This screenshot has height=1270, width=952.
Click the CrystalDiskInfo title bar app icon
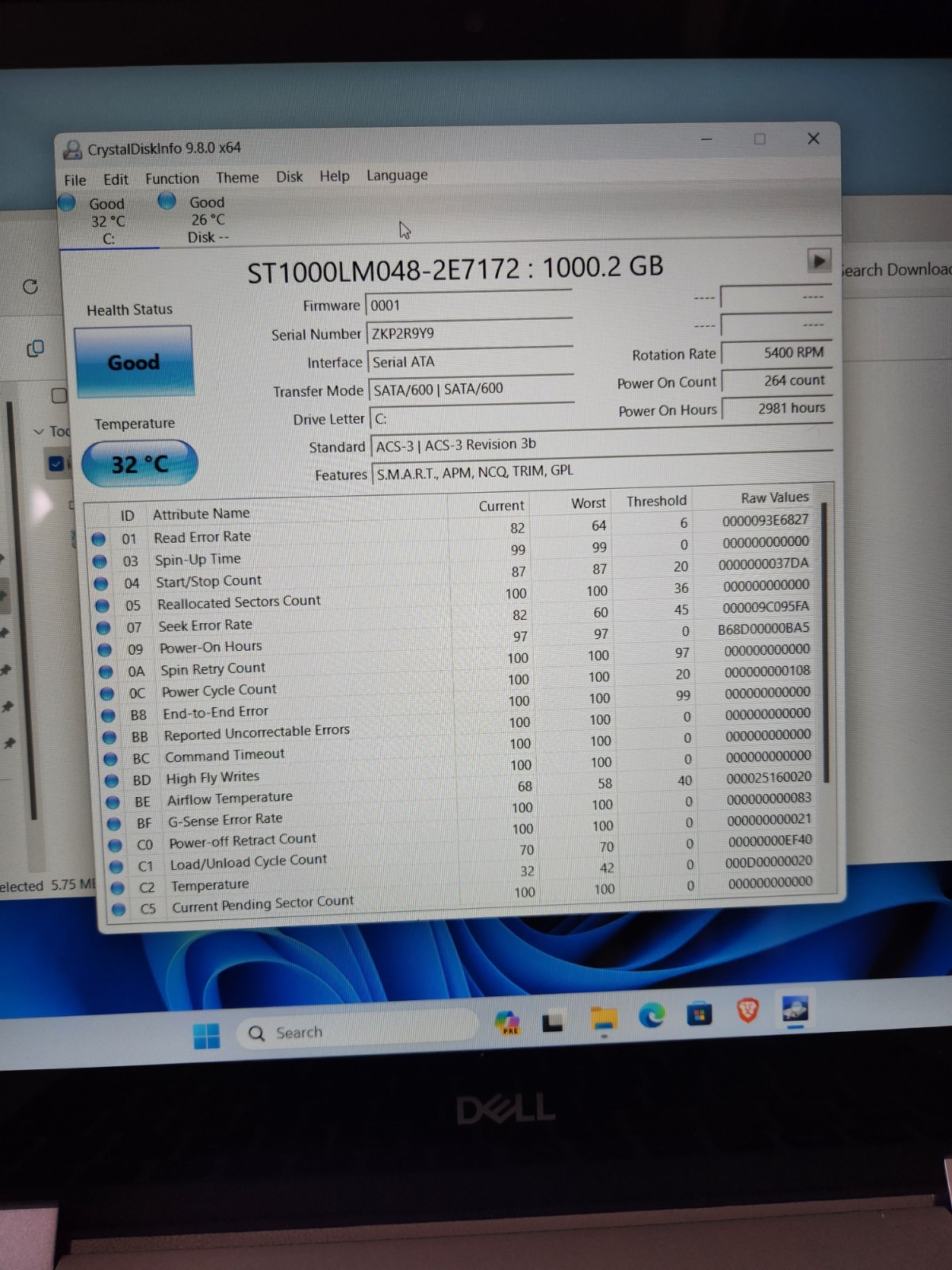click(x=73, y=149)
